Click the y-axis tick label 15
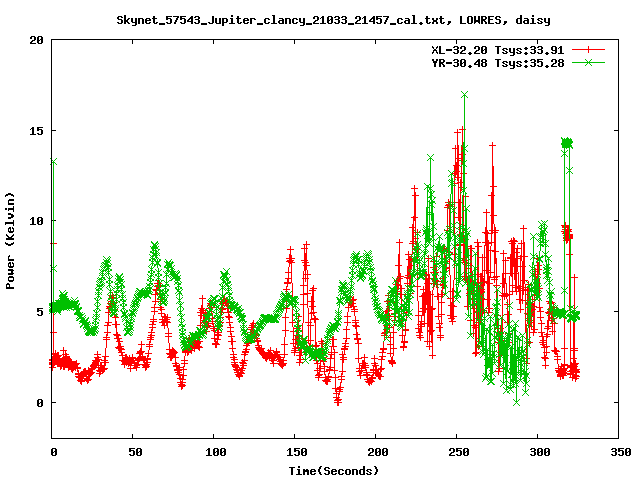640x480 pixels. tap(36, 131)
